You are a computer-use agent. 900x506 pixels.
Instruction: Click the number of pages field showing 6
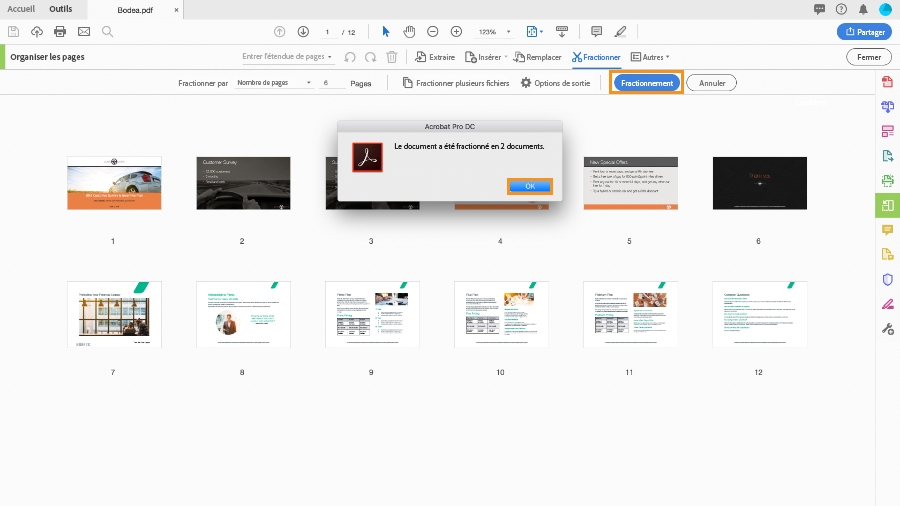tap(331, 83)
